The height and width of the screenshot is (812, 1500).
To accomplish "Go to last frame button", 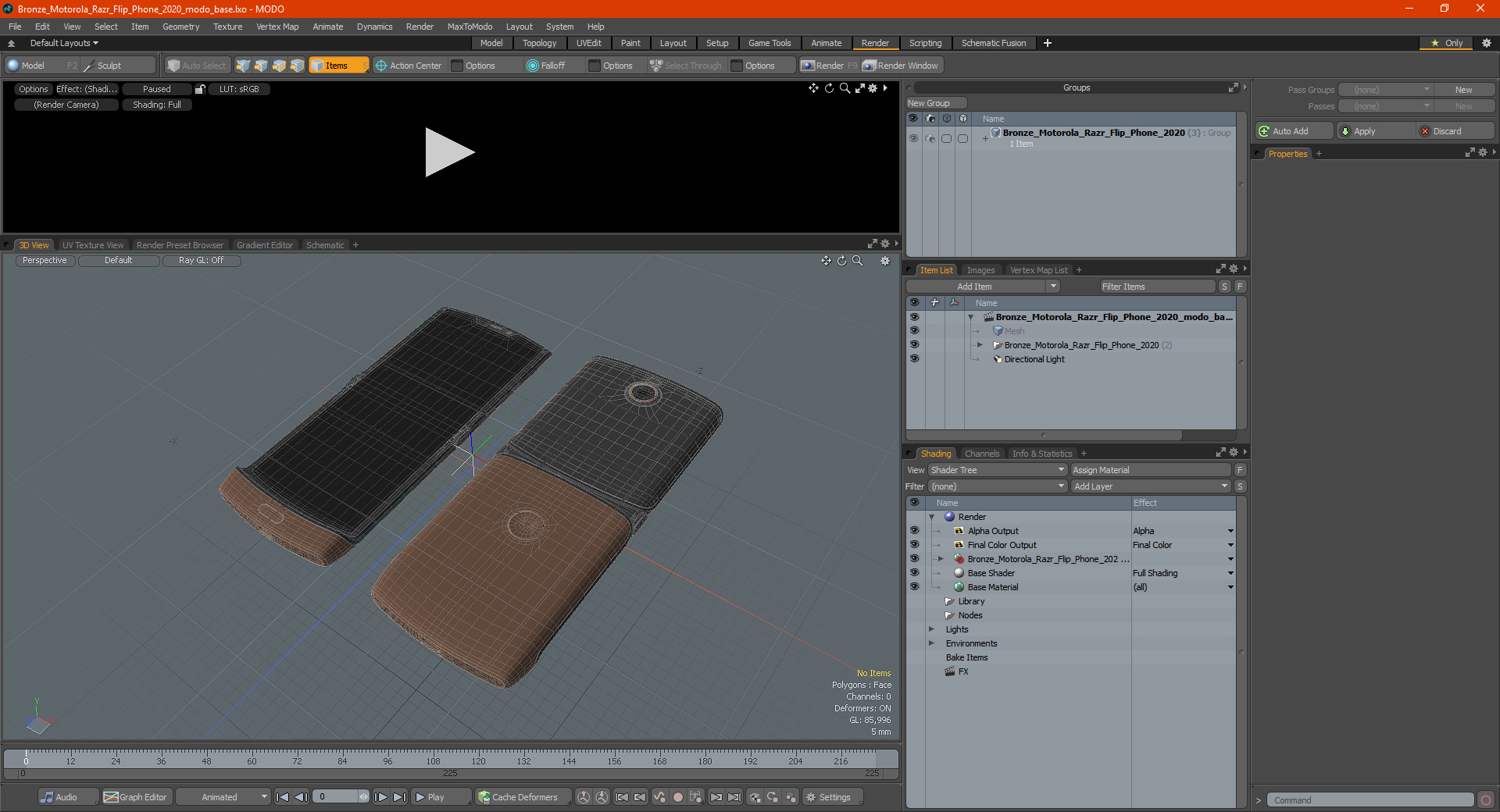I will click(x=399, y=797).
